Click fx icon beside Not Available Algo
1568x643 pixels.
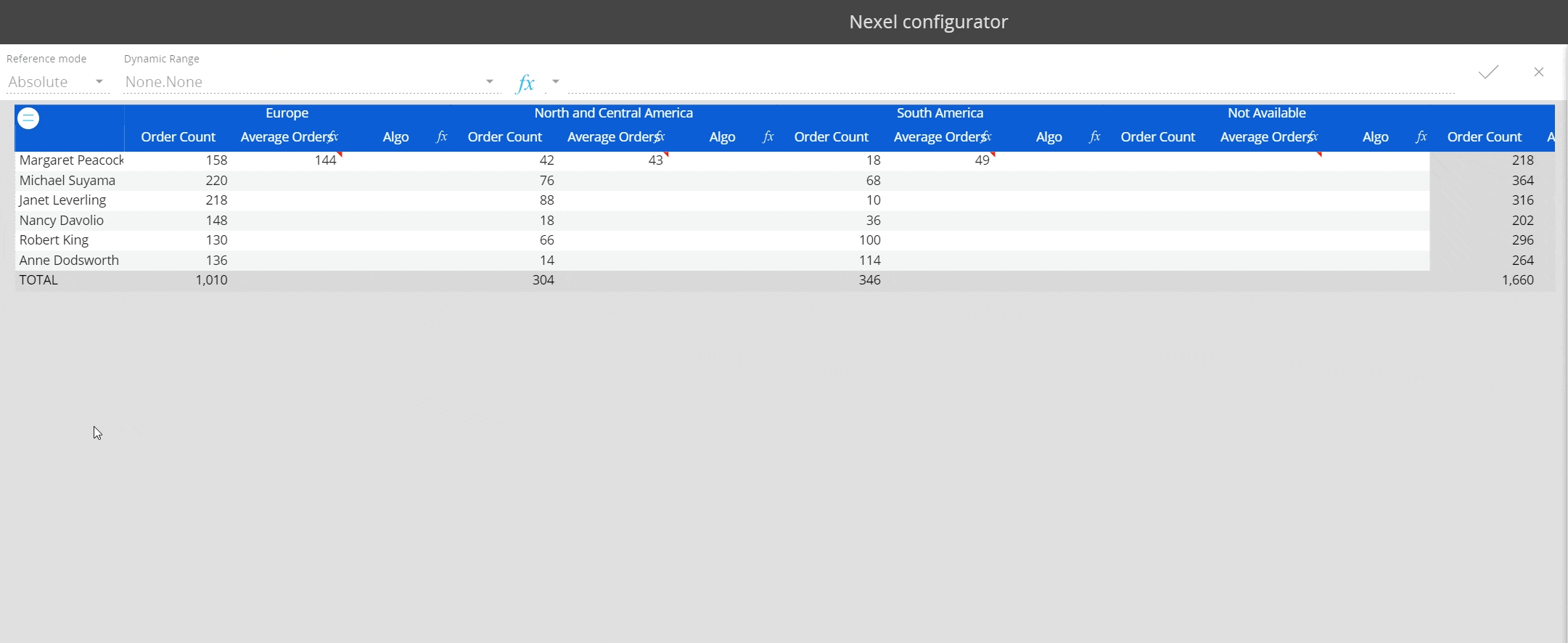[1421, 136]
